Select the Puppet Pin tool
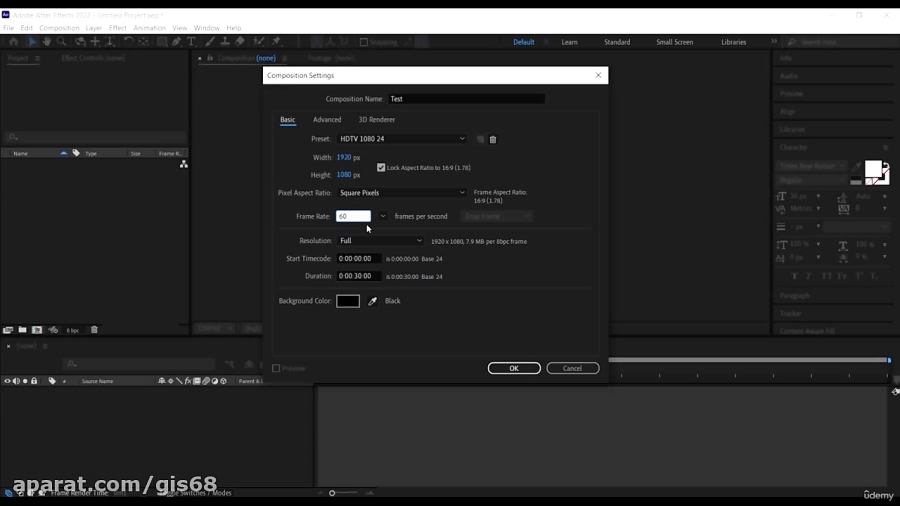This screenshot has height=506, width=900. tap(277, 41)
